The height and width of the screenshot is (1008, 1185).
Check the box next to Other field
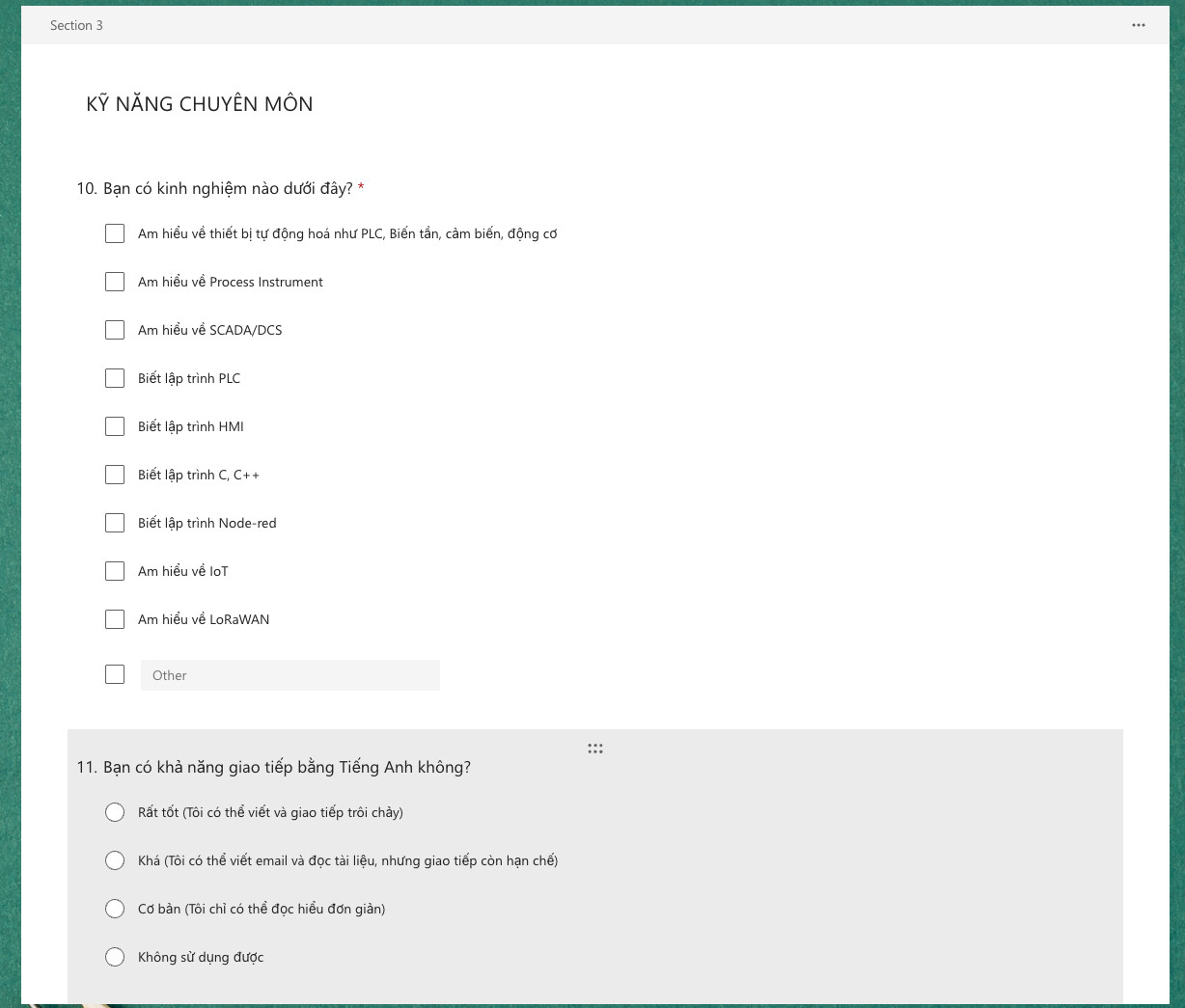(x=115, y=674)
